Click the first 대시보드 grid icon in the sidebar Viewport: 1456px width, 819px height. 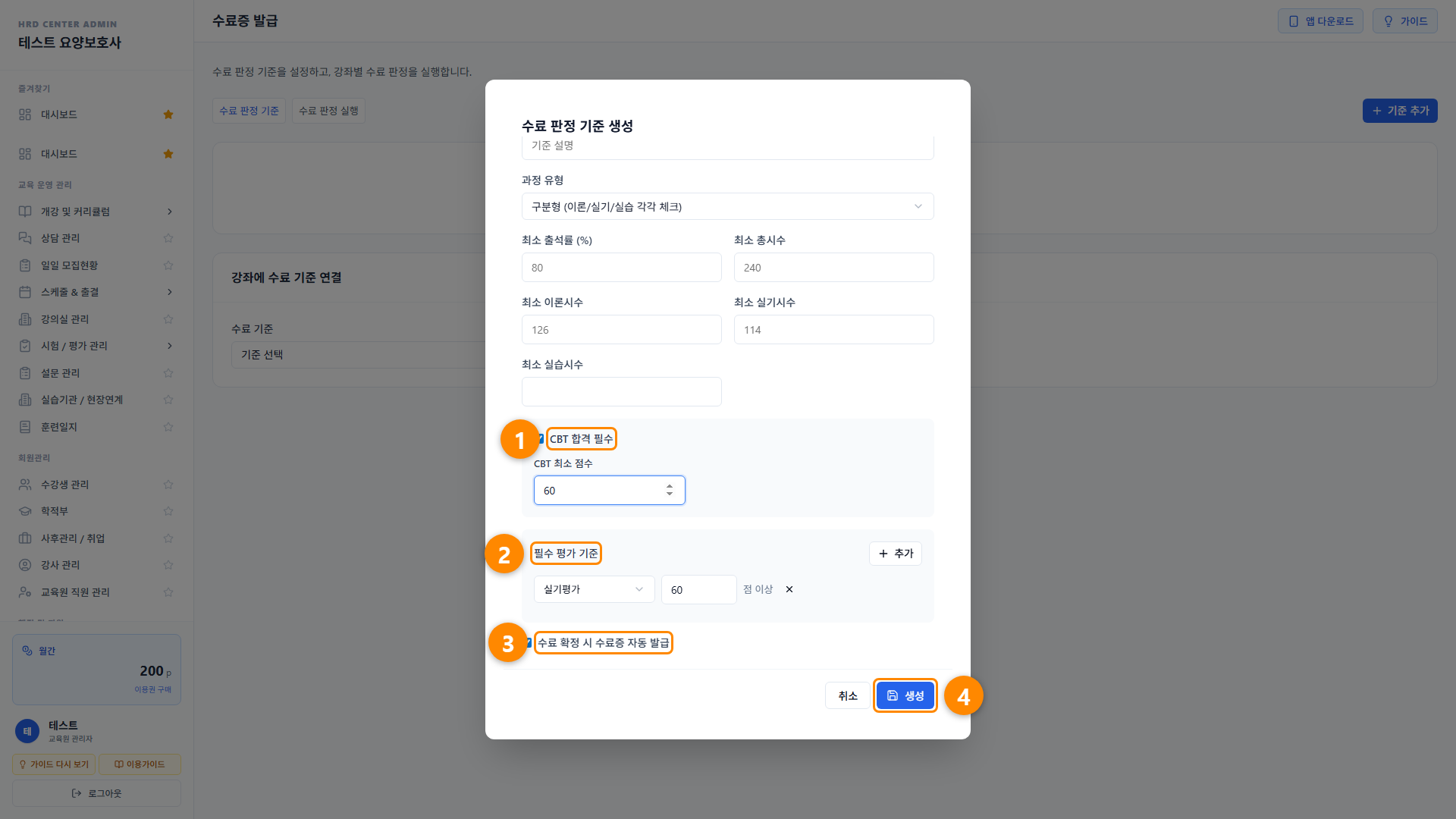tap(25, 115)
